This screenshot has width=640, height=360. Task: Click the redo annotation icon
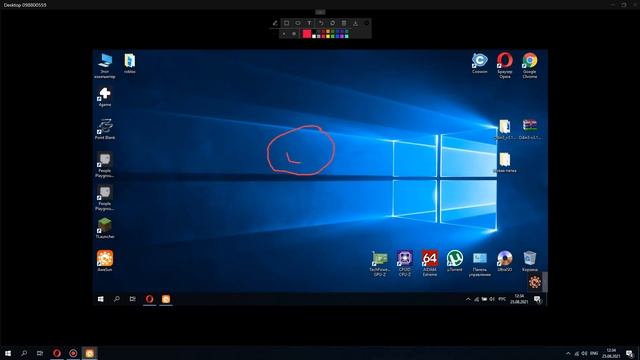[332, 23]
